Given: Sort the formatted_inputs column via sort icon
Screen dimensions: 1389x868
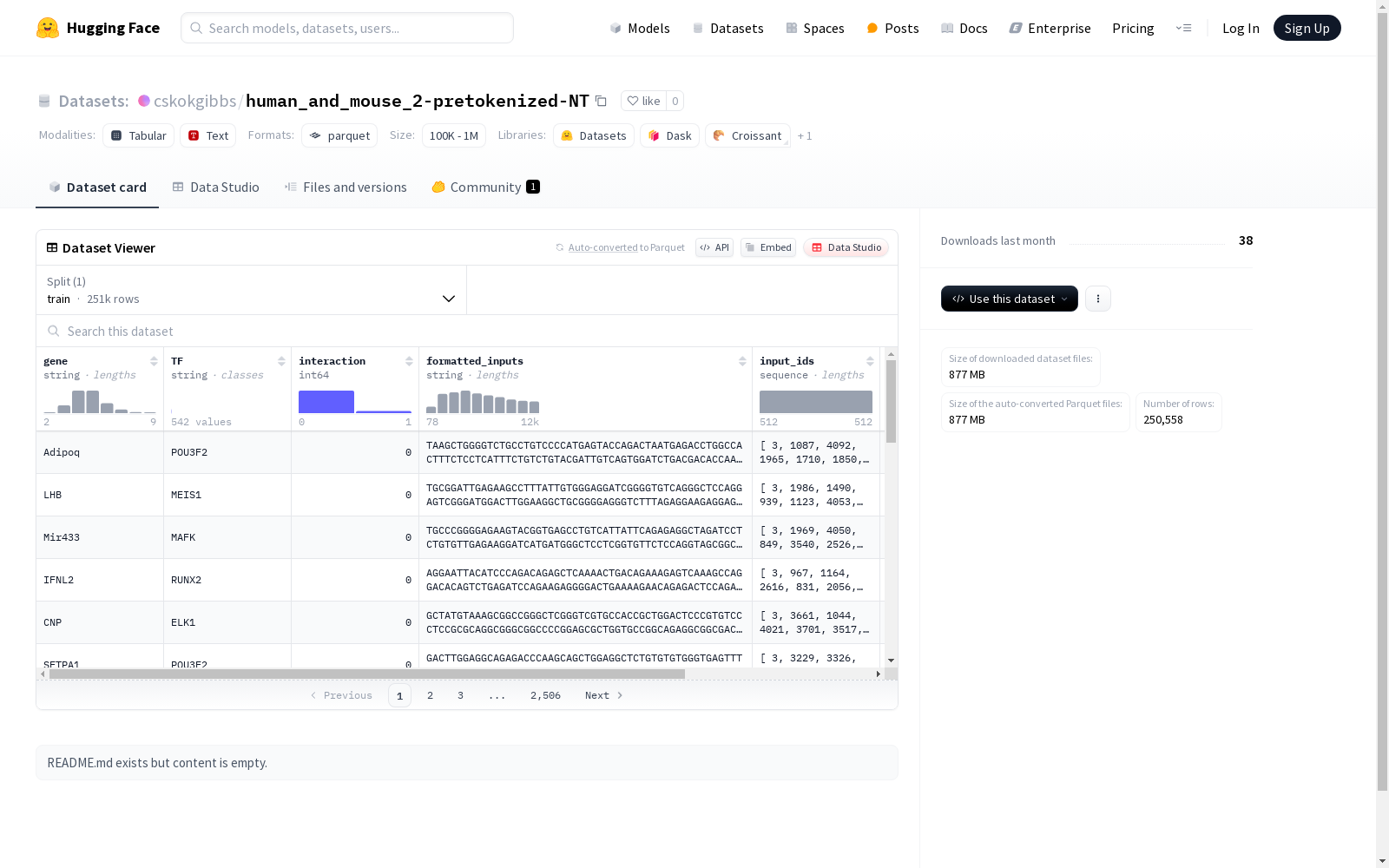Looking at the screenshot, I should coord(742,361).
